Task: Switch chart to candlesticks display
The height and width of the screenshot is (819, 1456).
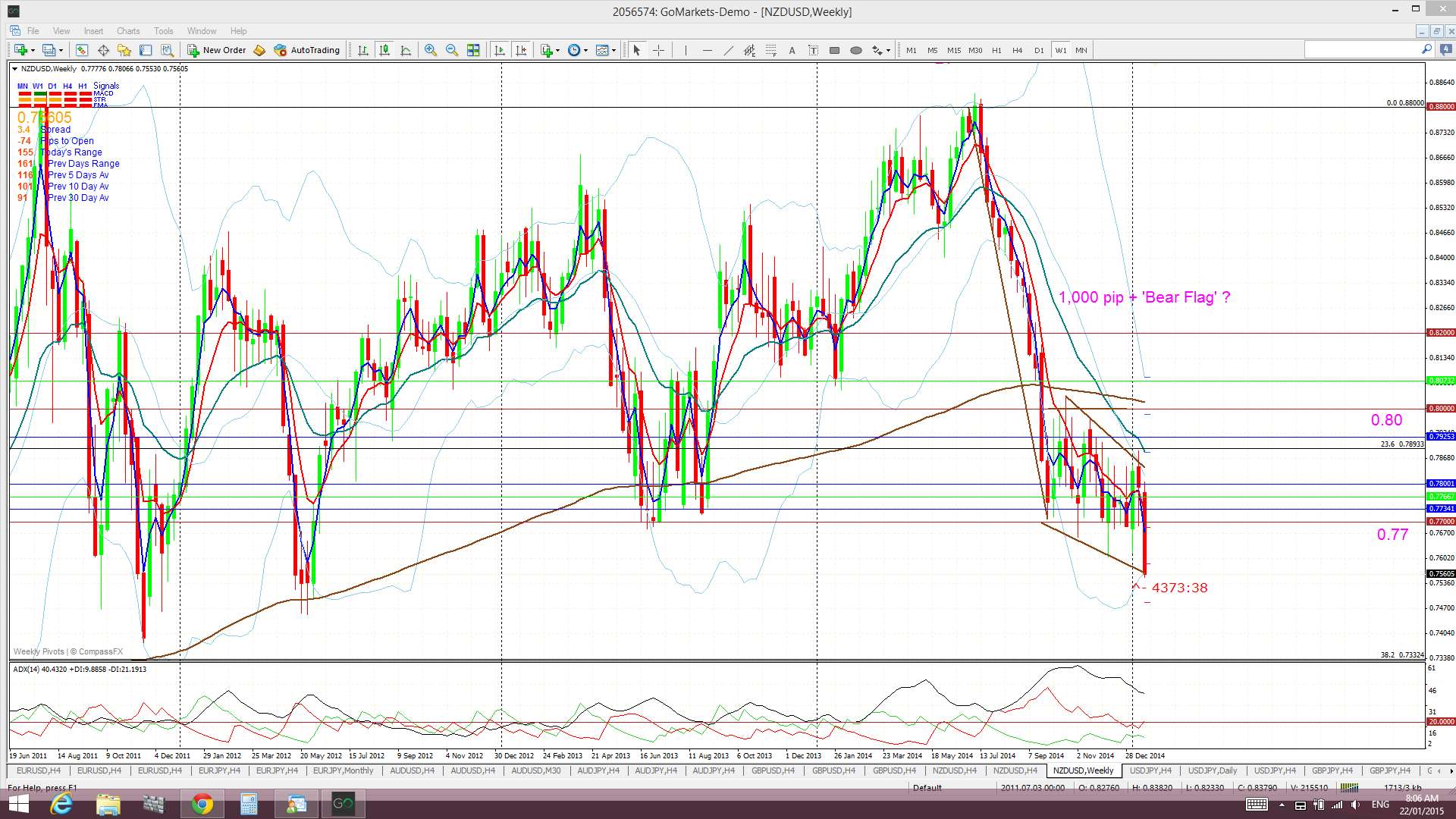Action: 384,50
